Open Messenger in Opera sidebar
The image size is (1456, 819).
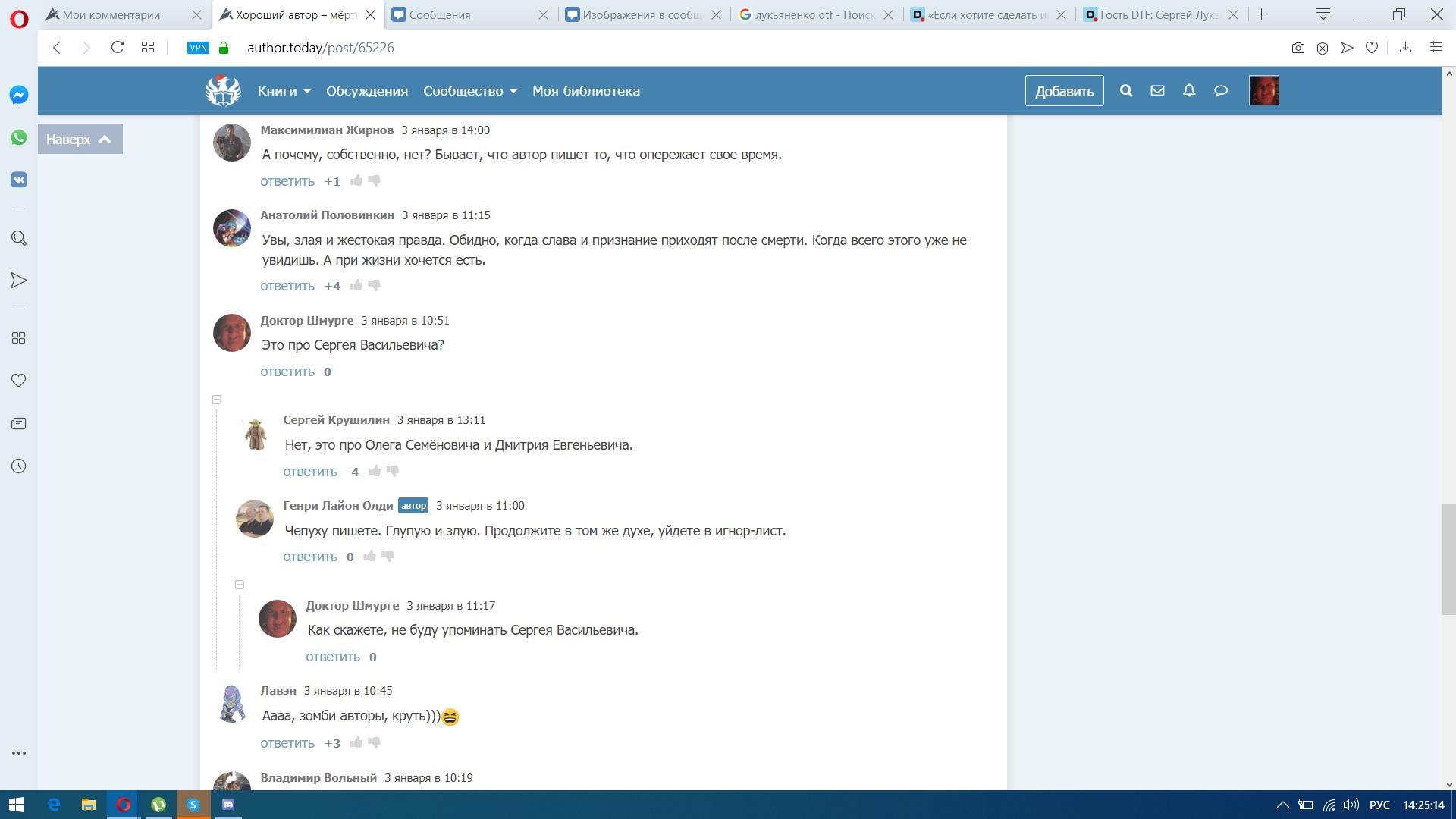point(19,95)
